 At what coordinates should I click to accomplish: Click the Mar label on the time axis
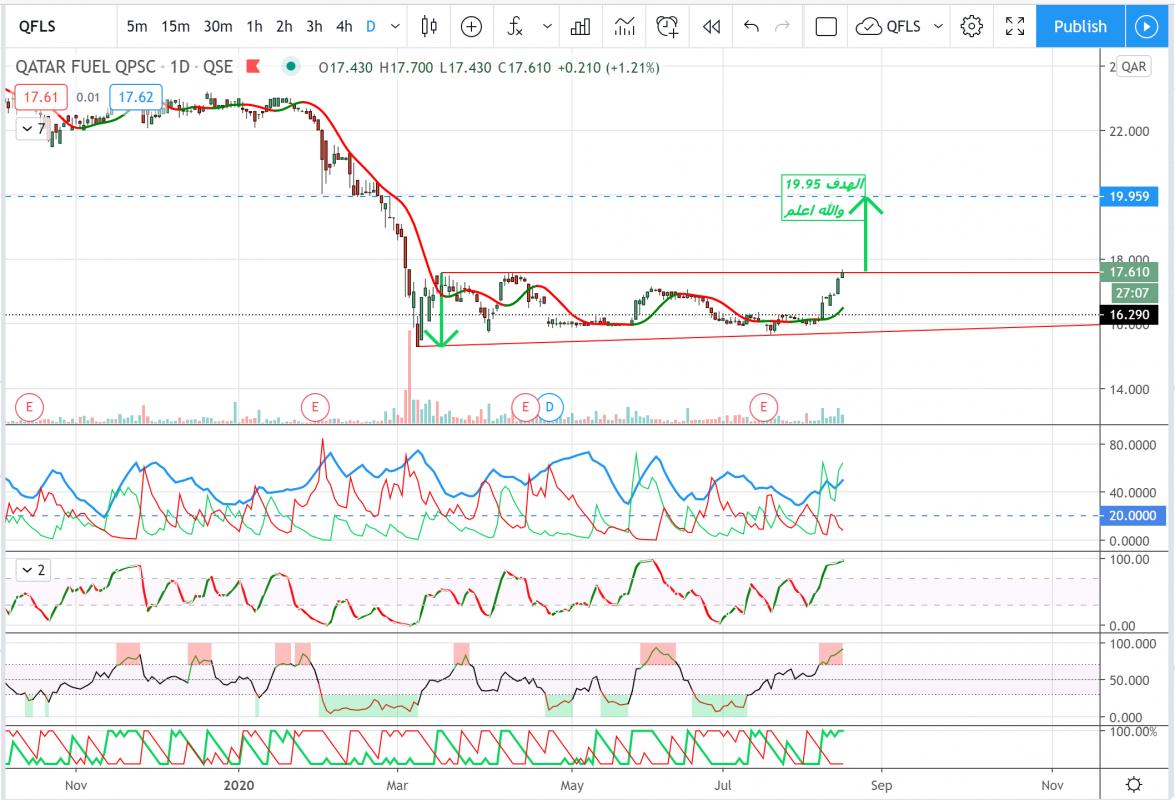click(397, 785)
